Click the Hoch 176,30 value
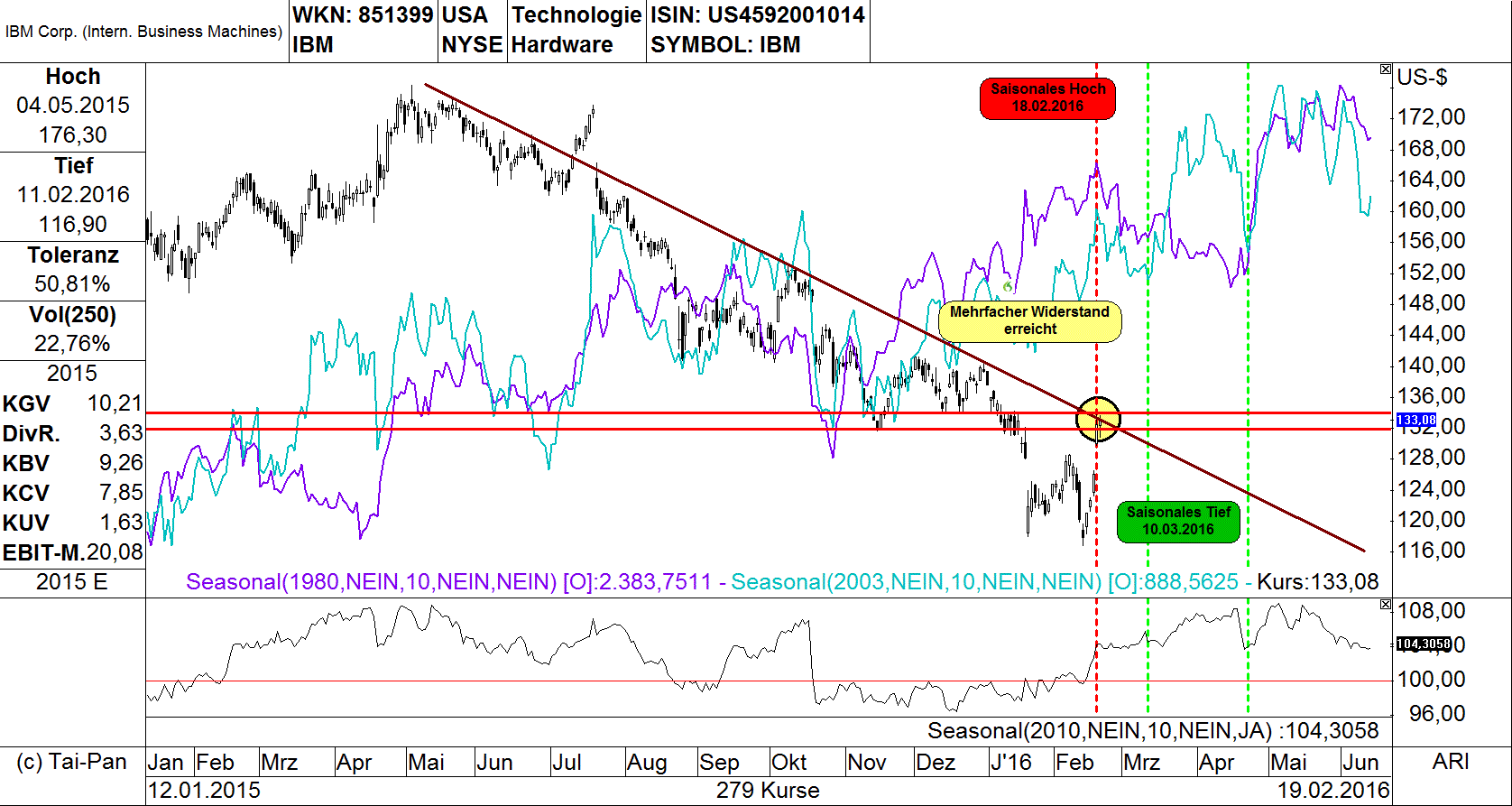Image resolution: width=1512 pixels, height=806 pixels. (x=73, y=135)
